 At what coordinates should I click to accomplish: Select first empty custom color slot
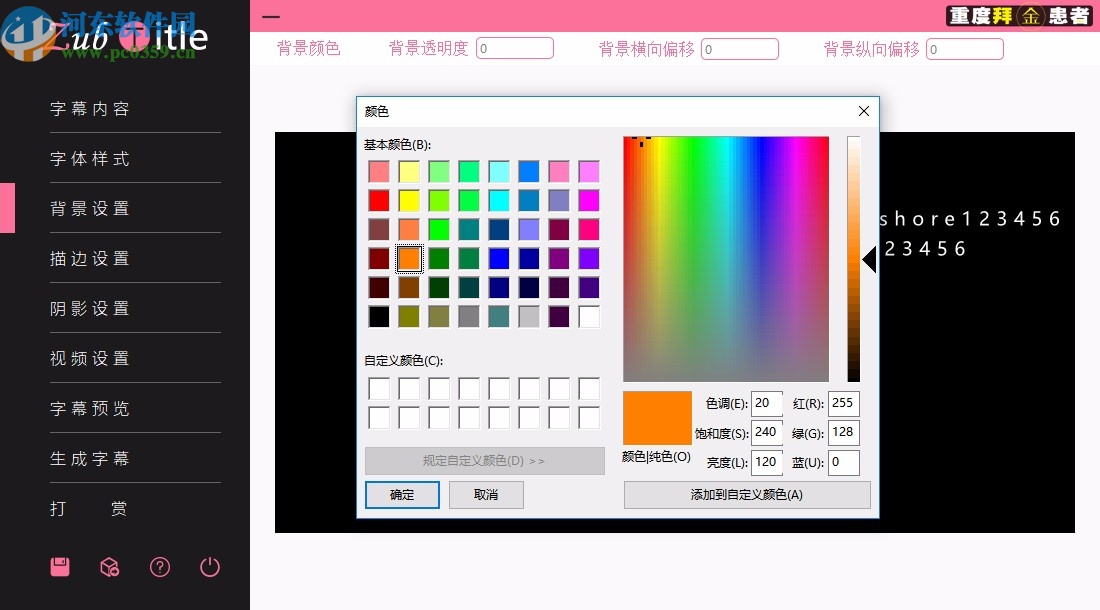point(379,388)
